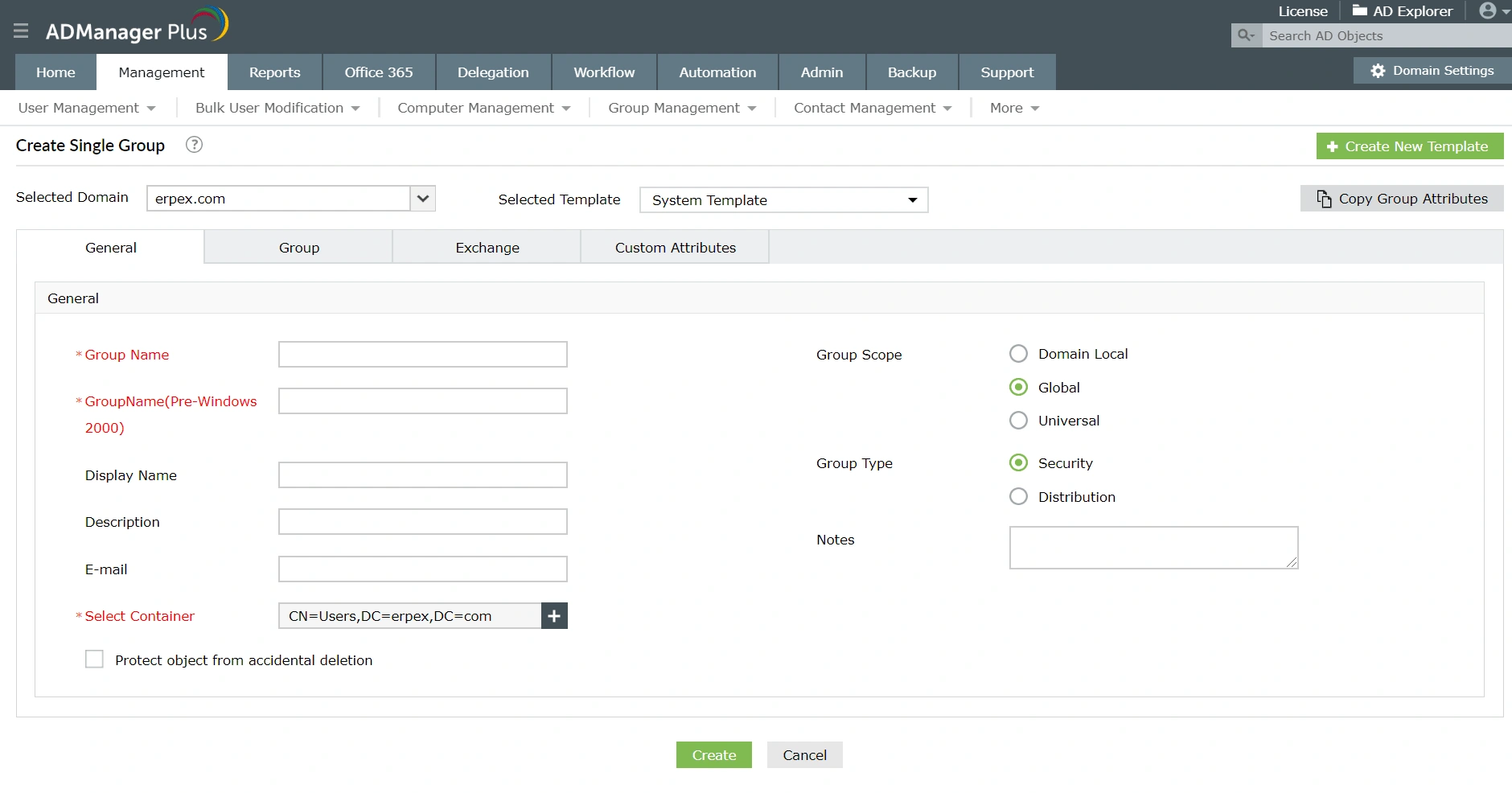This screenshot has width=1512, height=793.
Task: Click the plus icon beside Select Container
Action: (554, 616)
